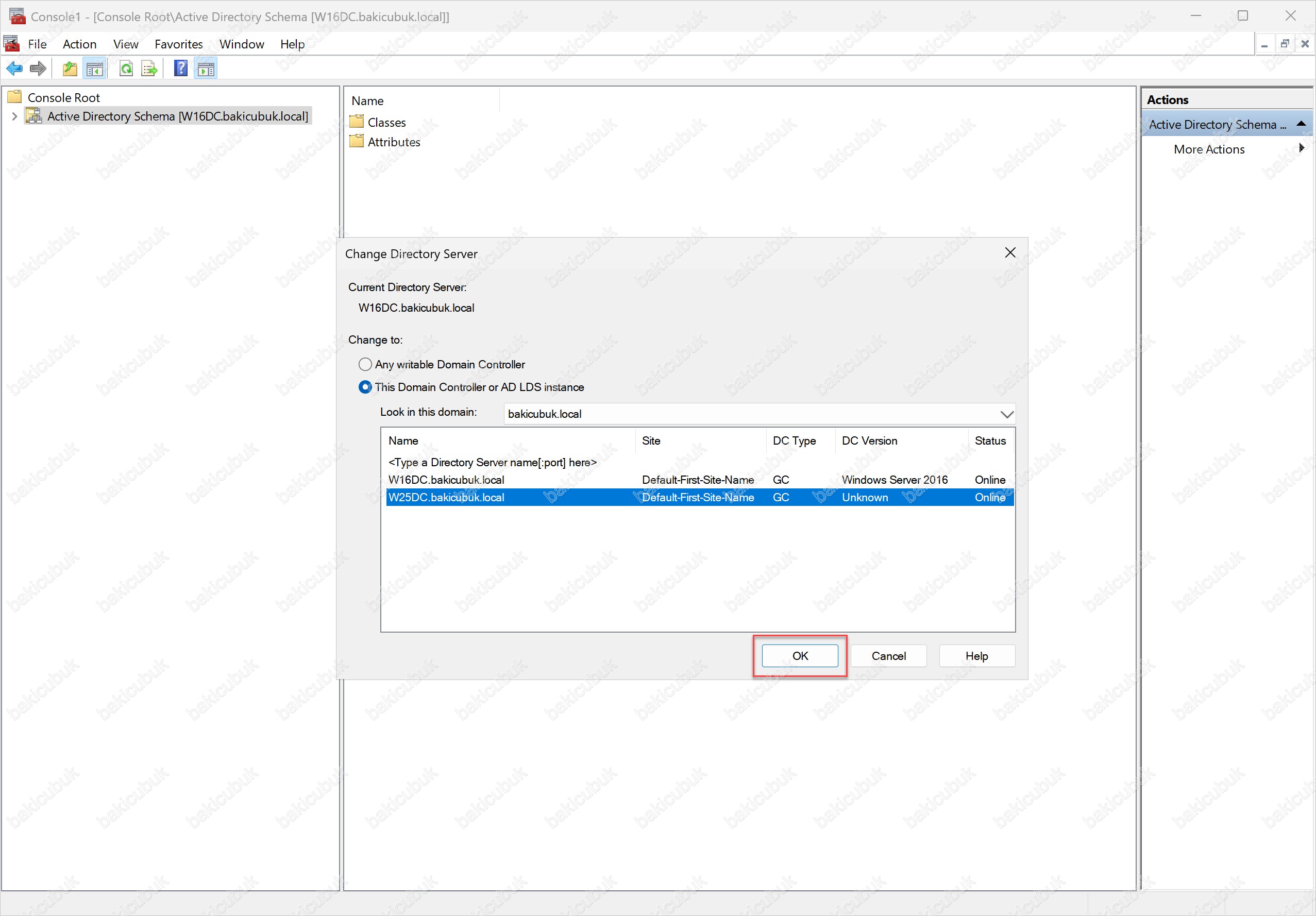Image resolution: width=1316 pixels, height=916 pixels.
Task: Click the blue Help toolbar icon
Action: pos(181,69)
